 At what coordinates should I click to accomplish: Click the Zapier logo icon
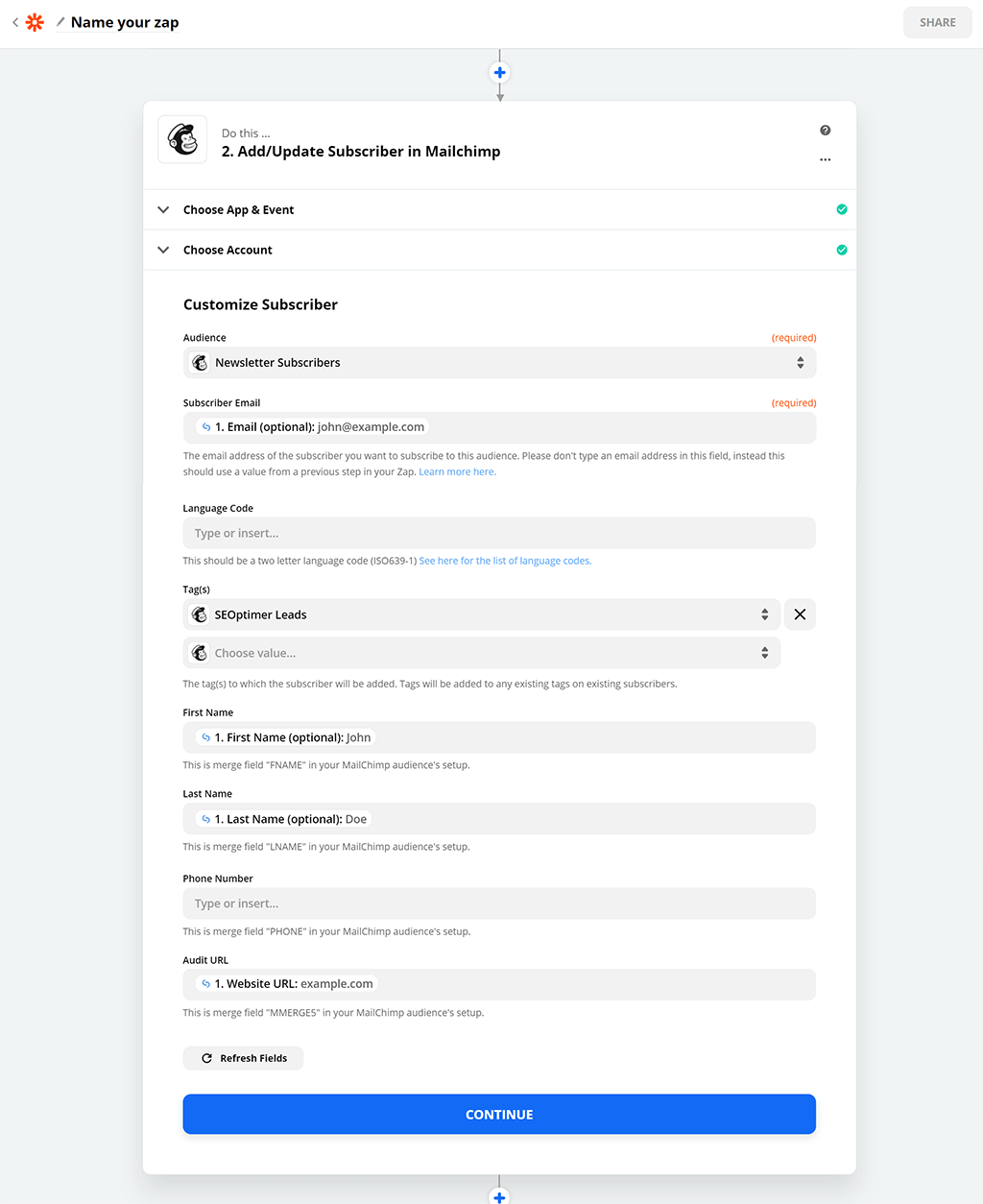pos(35,21)
